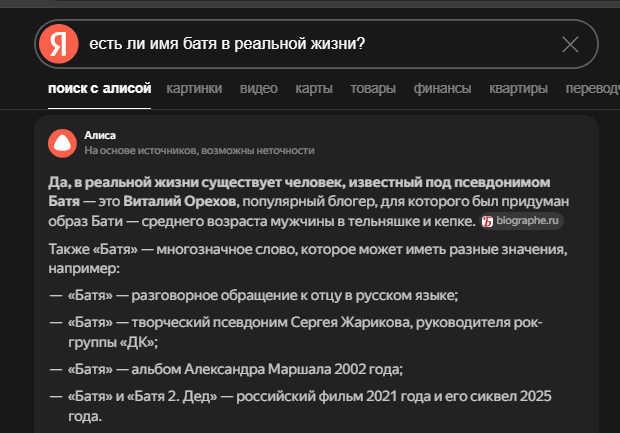The image size is (620, 433).
Task: Clear the search query with X icon
Action: (x=570, y=44)
